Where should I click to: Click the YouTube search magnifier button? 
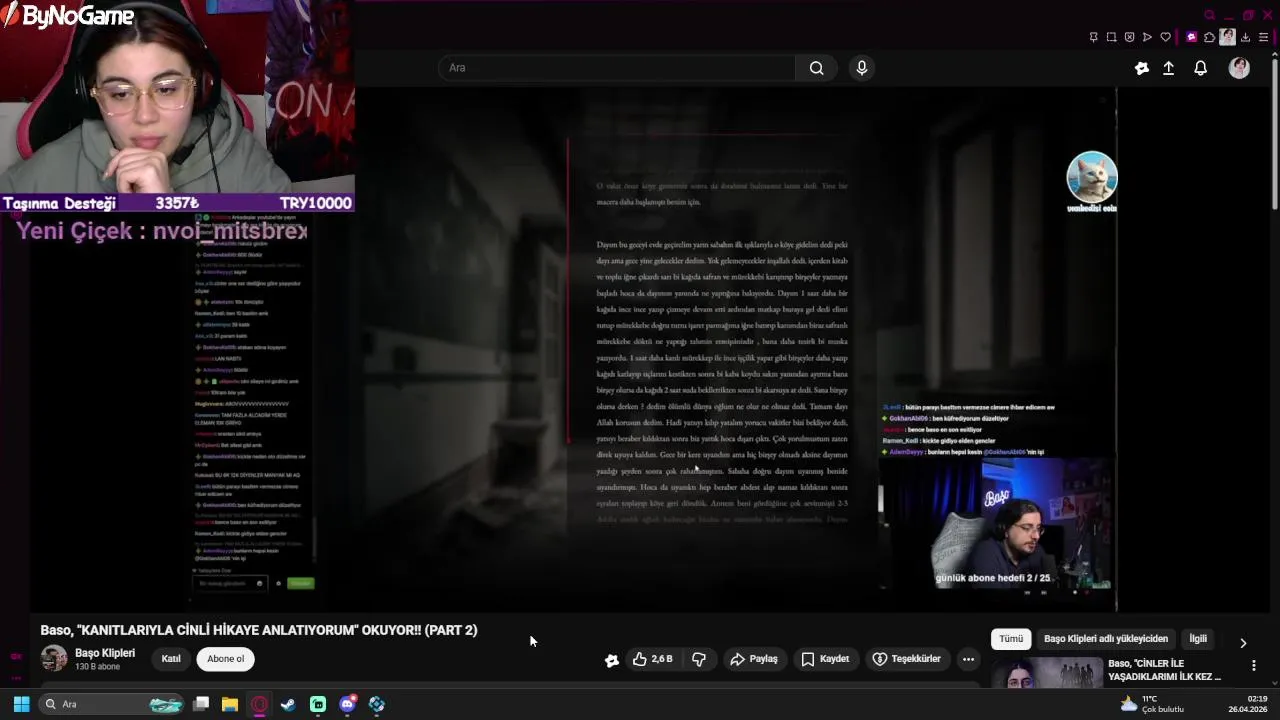point(817,68)
